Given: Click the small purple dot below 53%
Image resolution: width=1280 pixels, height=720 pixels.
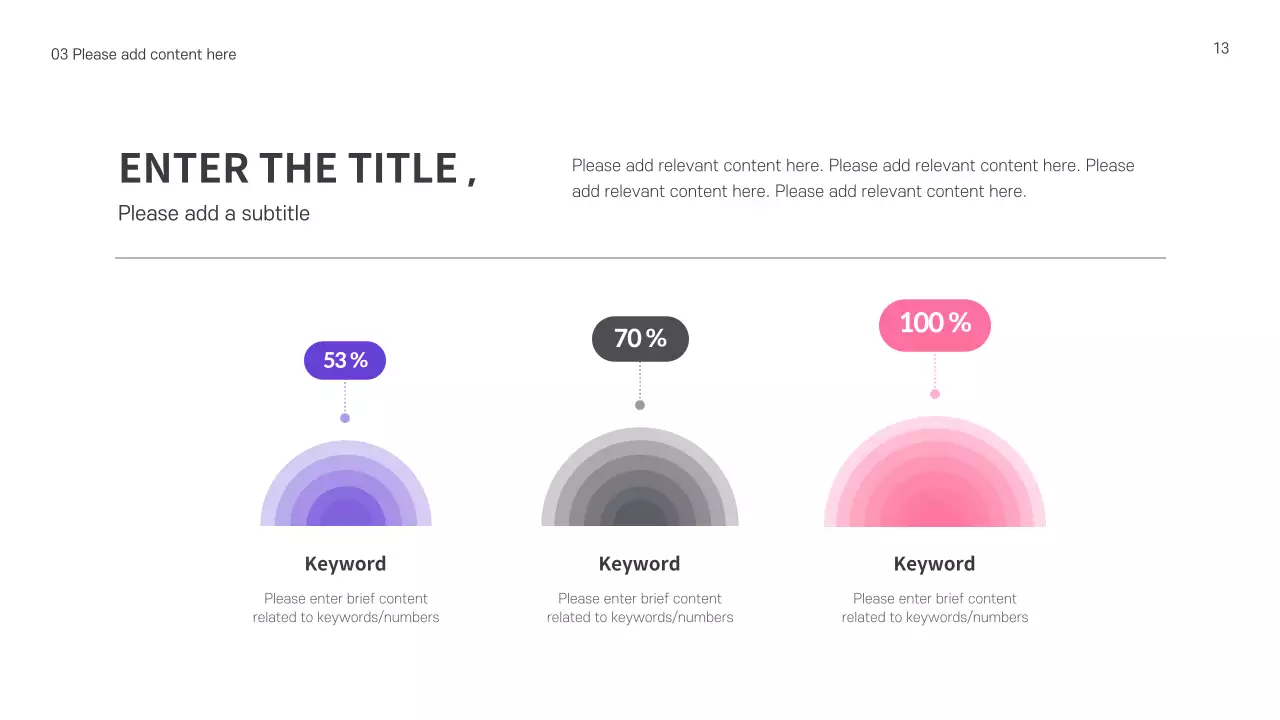Looking at the screenshot, I should click(x=345, y=418).
